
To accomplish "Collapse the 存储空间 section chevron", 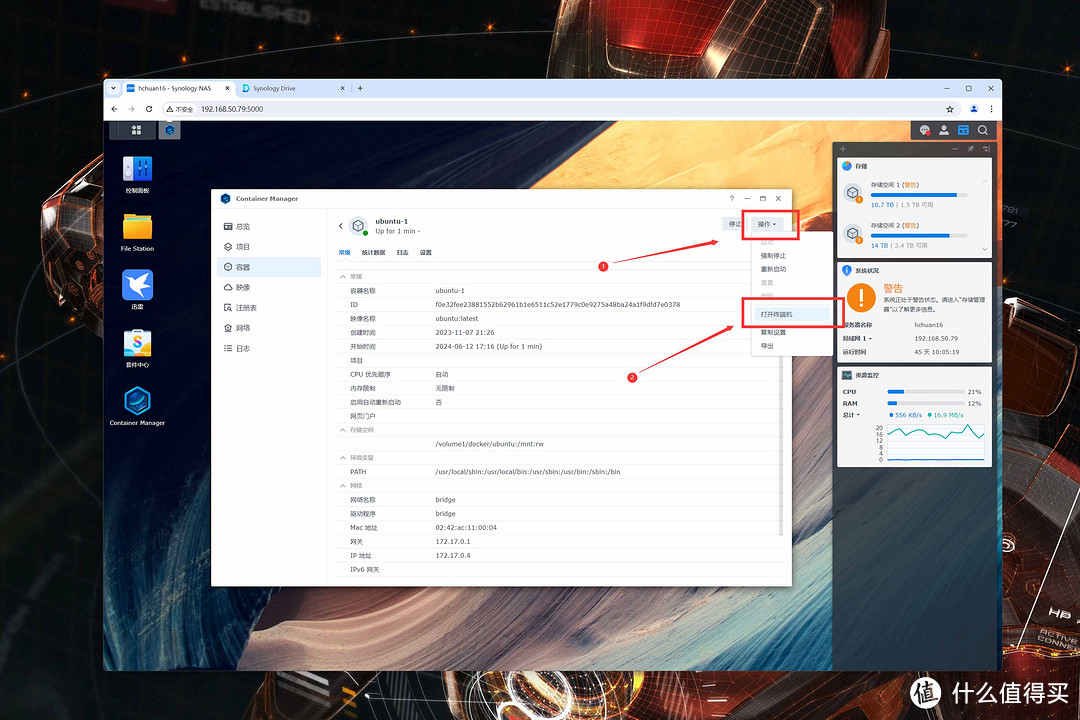I will (344, 430).
